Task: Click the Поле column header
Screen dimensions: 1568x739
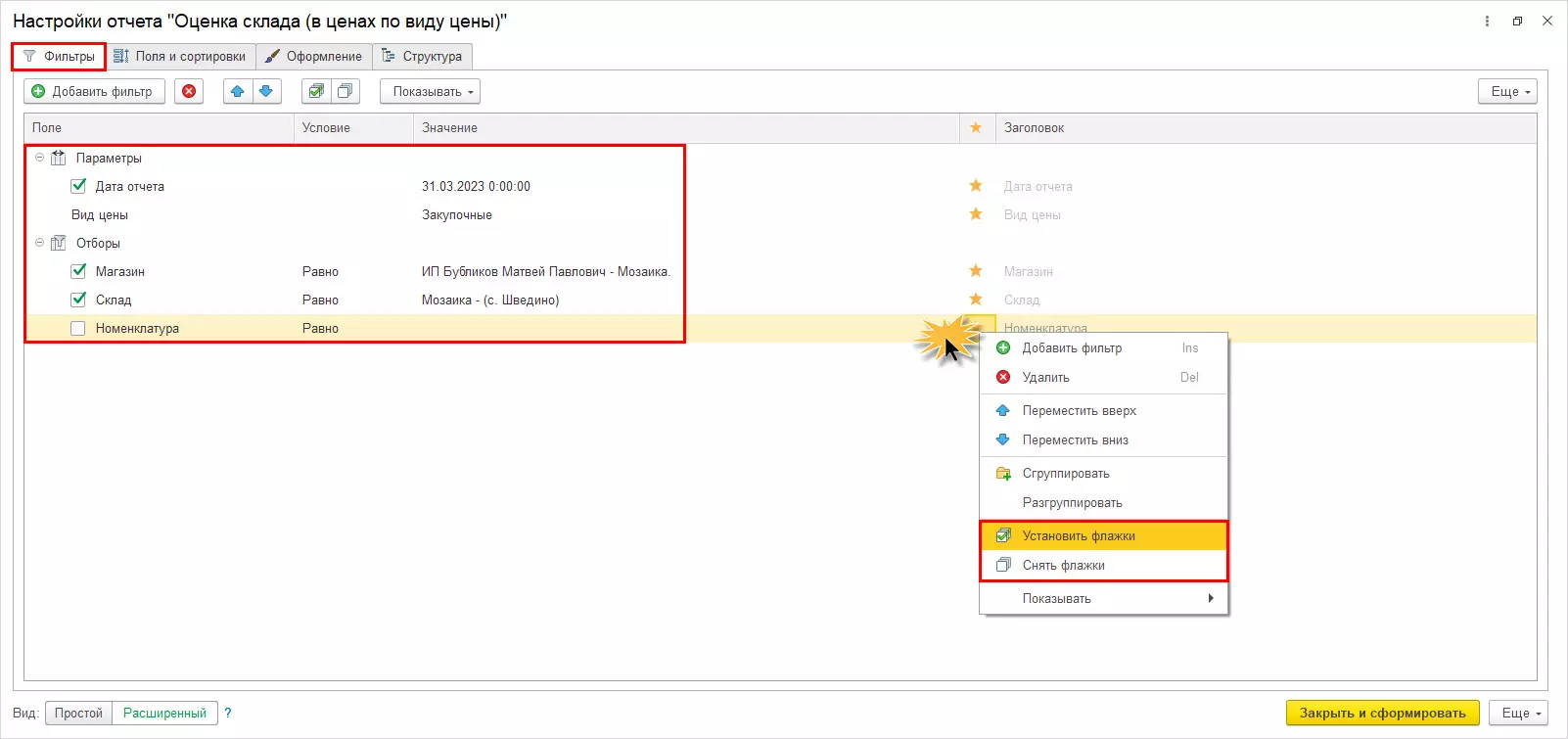Action: (159, 127)
